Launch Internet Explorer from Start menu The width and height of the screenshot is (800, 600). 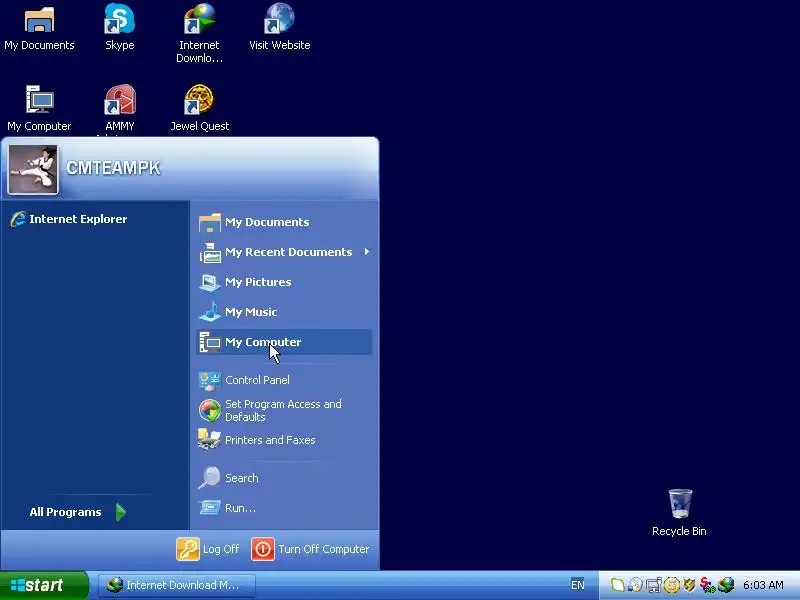[69, 219]
